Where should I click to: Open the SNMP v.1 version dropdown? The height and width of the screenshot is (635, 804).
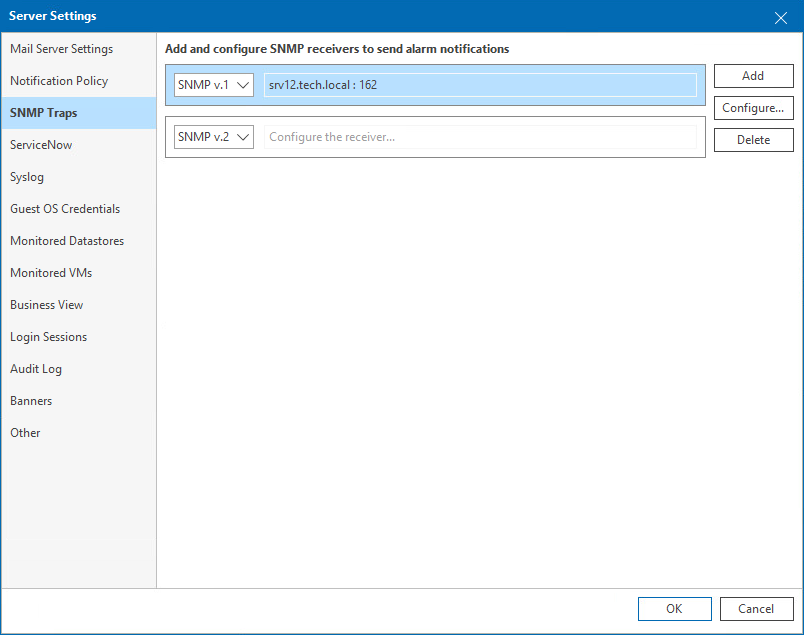point(243,85)
